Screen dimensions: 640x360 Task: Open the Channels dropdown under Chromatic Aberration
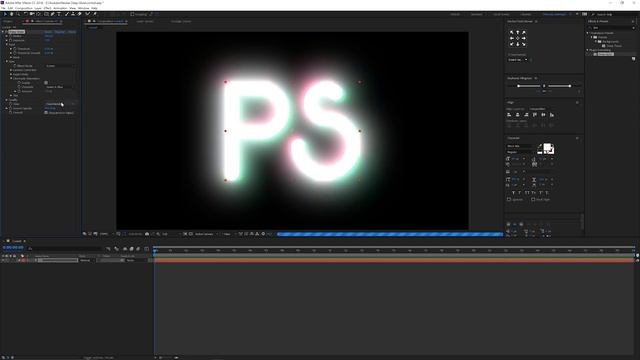pos(60,87)
